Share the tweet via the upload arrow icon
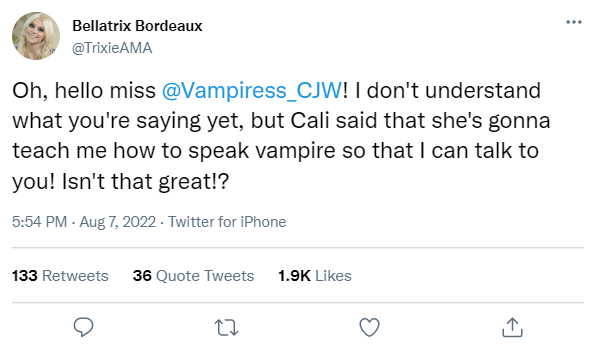 [512, 327]
